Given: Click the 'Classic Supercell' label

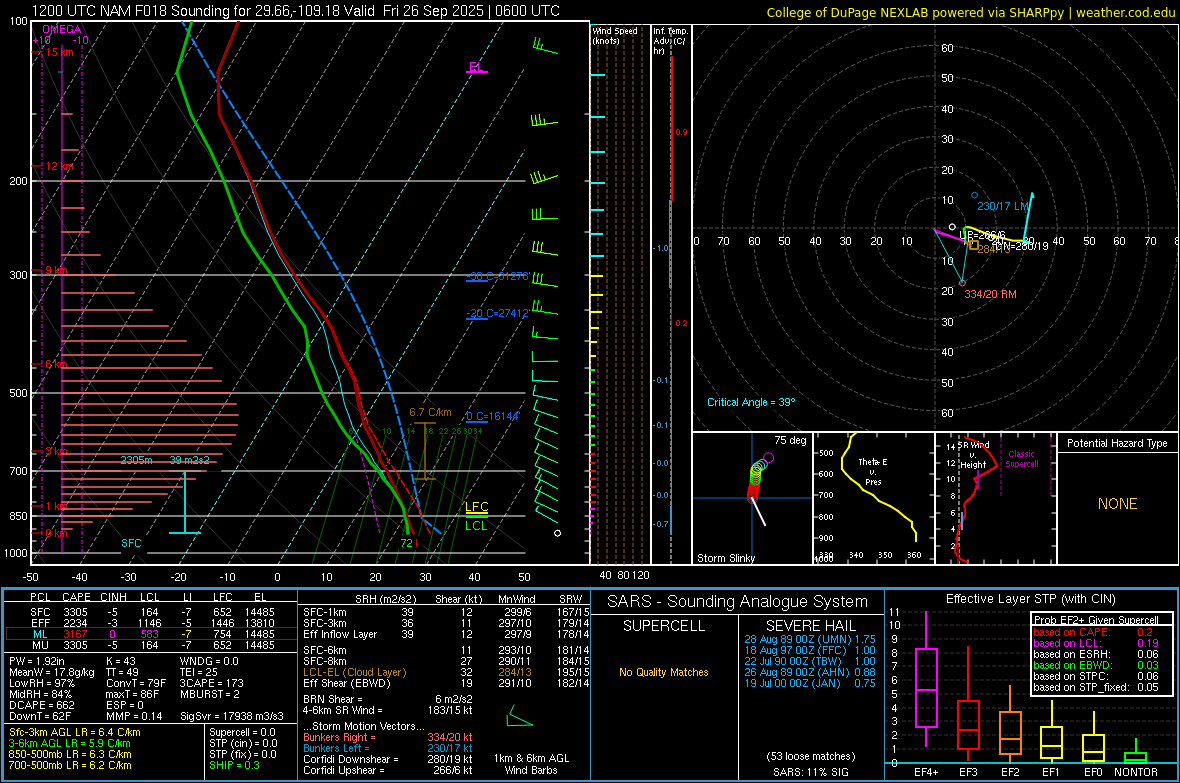Looking at the screenshot, I should (x=1021, y=459).
